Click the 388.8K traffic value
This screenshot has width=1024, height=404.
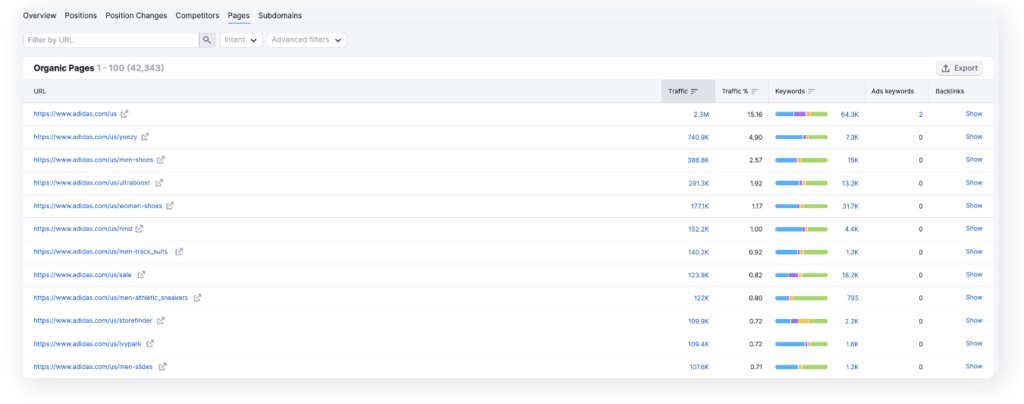pos(698,160)
